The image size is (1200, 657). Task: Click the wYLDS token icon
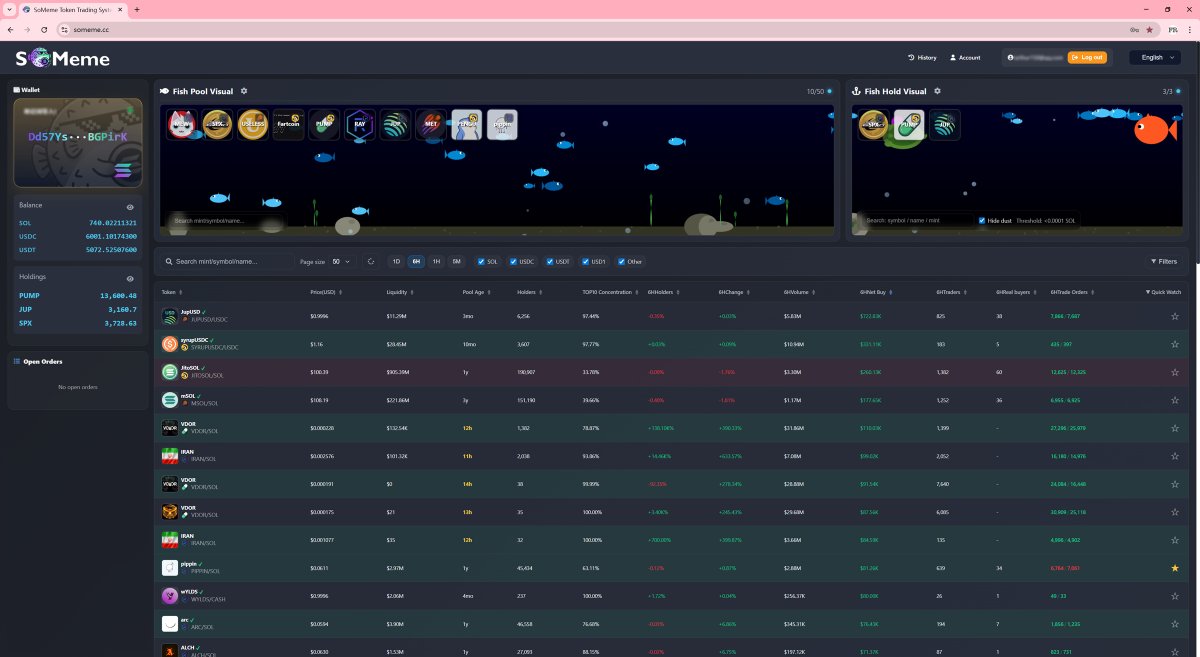point(170,595)
